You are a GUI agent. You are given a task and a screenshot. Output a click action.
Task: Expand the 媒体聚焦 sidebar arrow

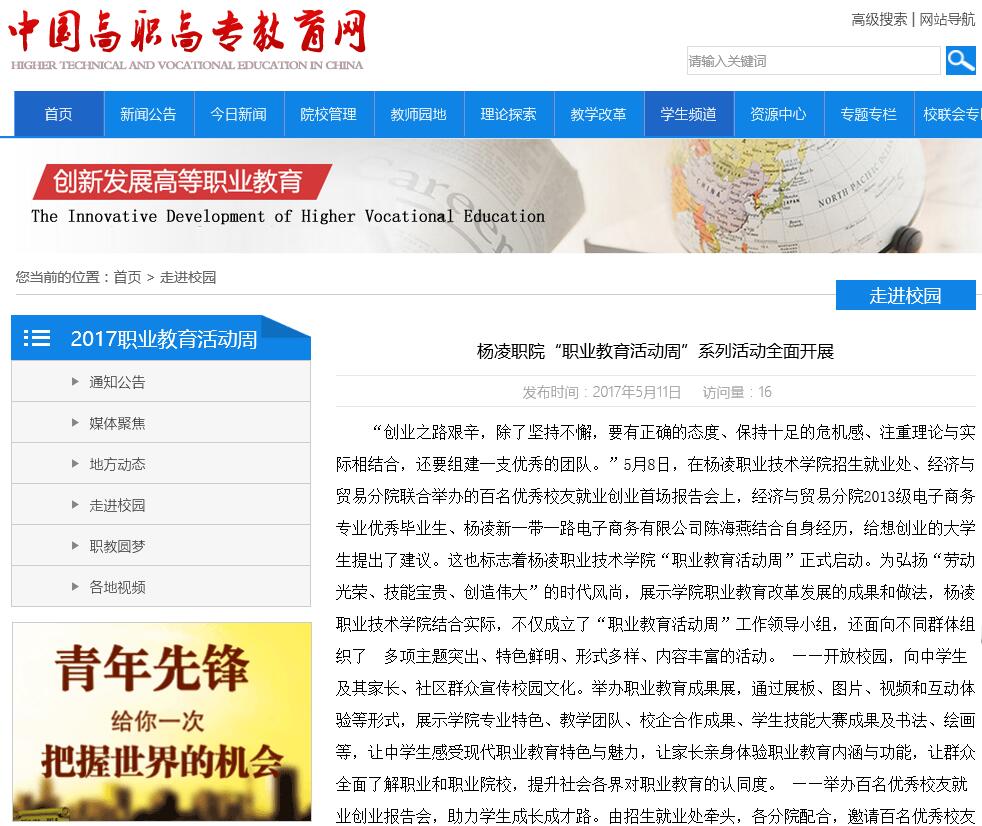click(x=75, y=422)
